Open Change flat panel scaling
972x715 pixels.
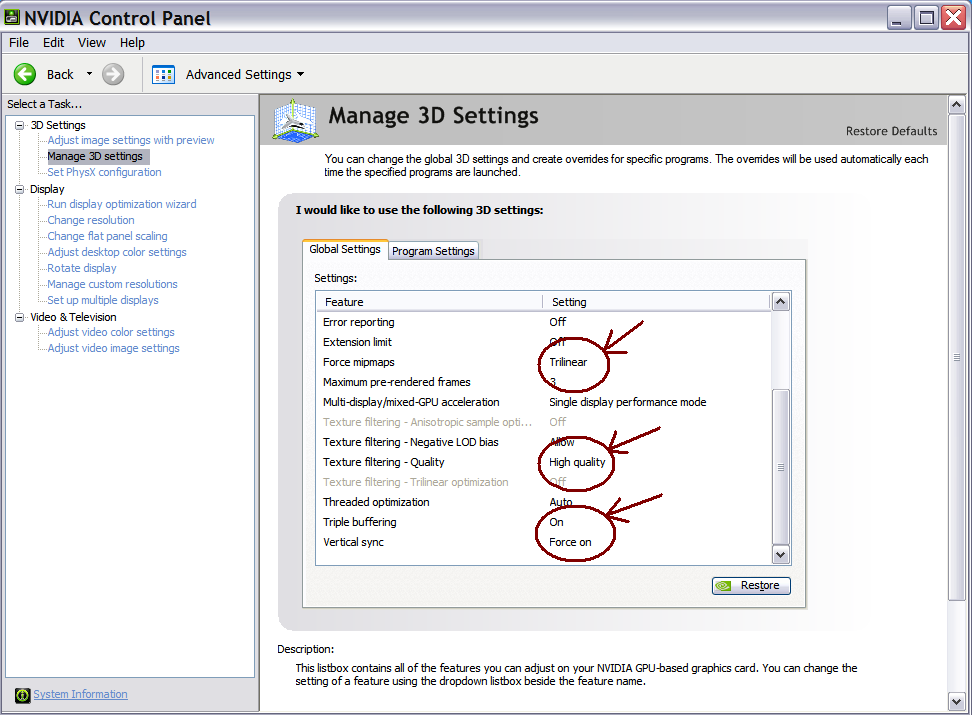coord(107,236)
